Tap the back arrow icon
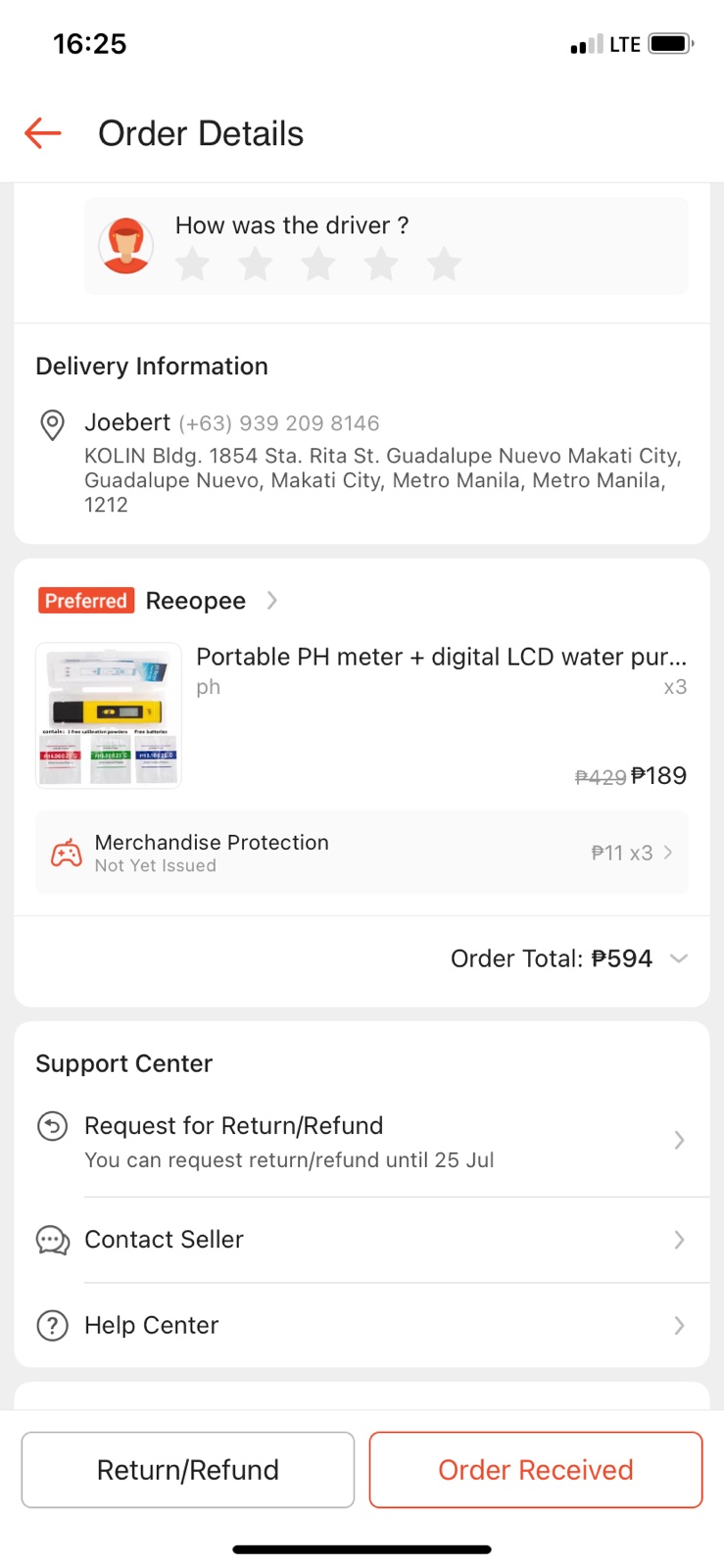This screenshot has height=1568, width=724. (43, 133)
